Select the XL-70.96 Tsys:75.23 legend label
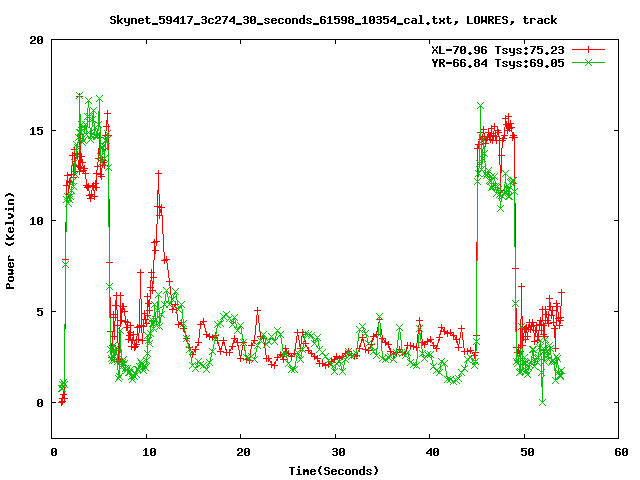Screen dimensions: 640x480 pyautogui.click(x=493, y=49)
